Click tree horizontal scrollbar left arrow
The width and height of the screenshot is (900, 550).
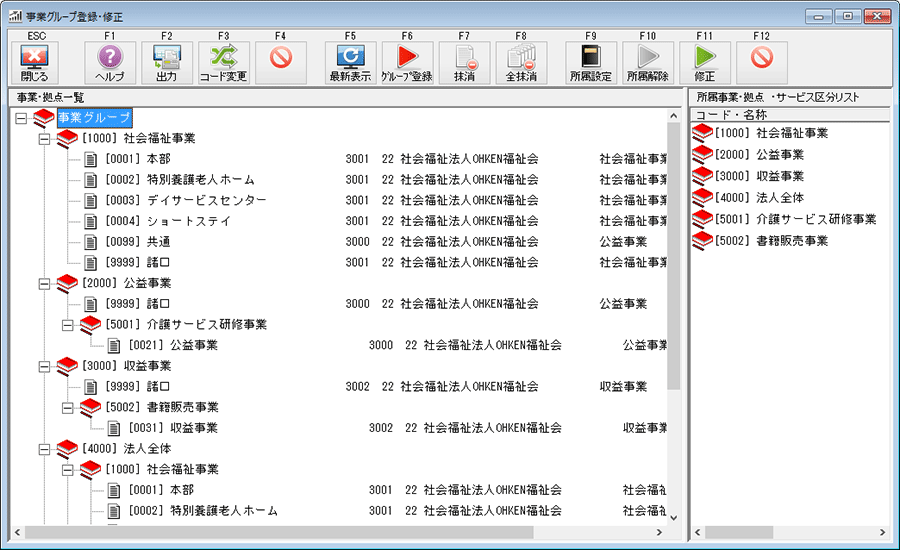pyautogui.click(x=17, y=532)
